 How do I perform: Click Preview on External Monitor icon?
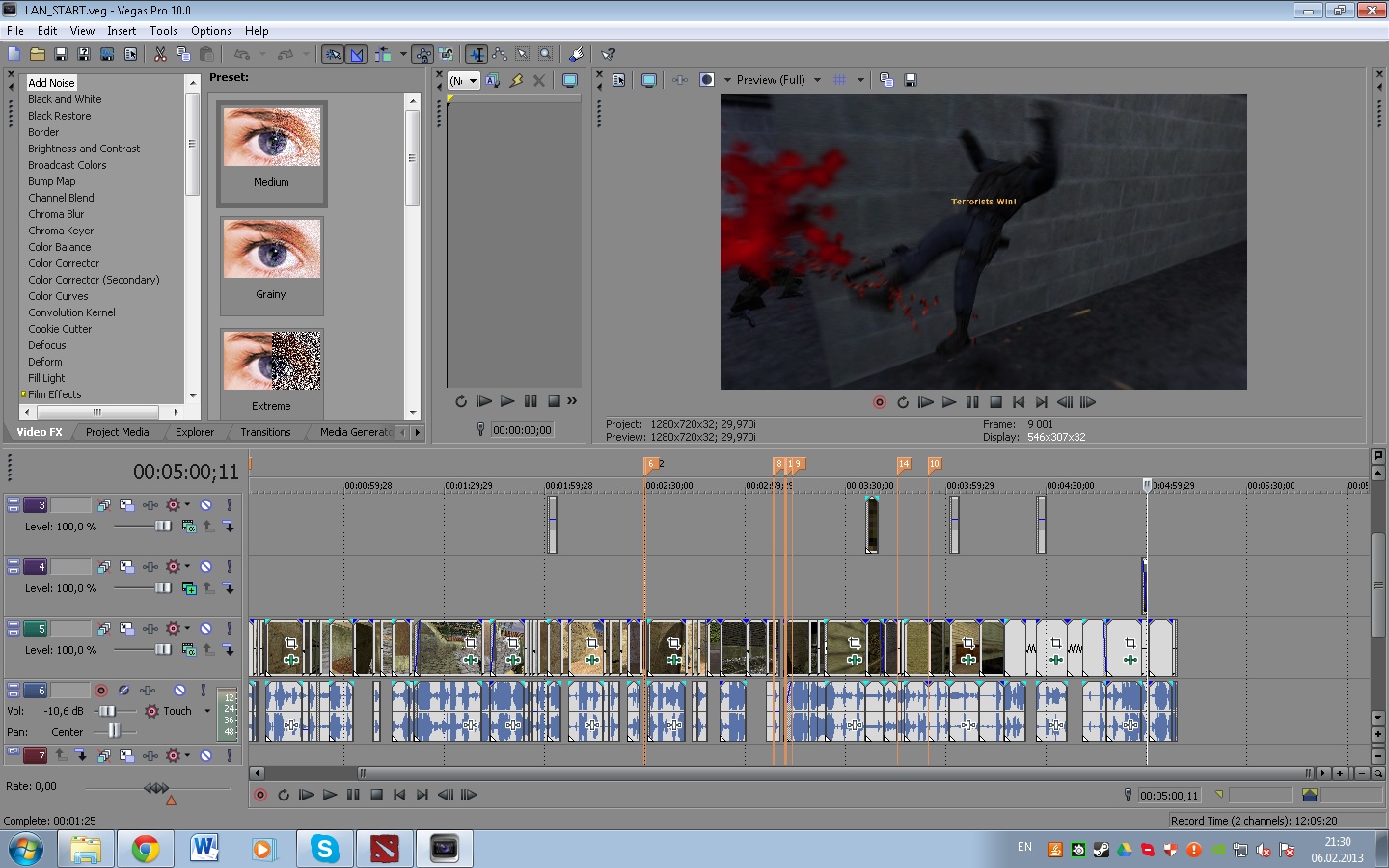[x=649, y=80]
